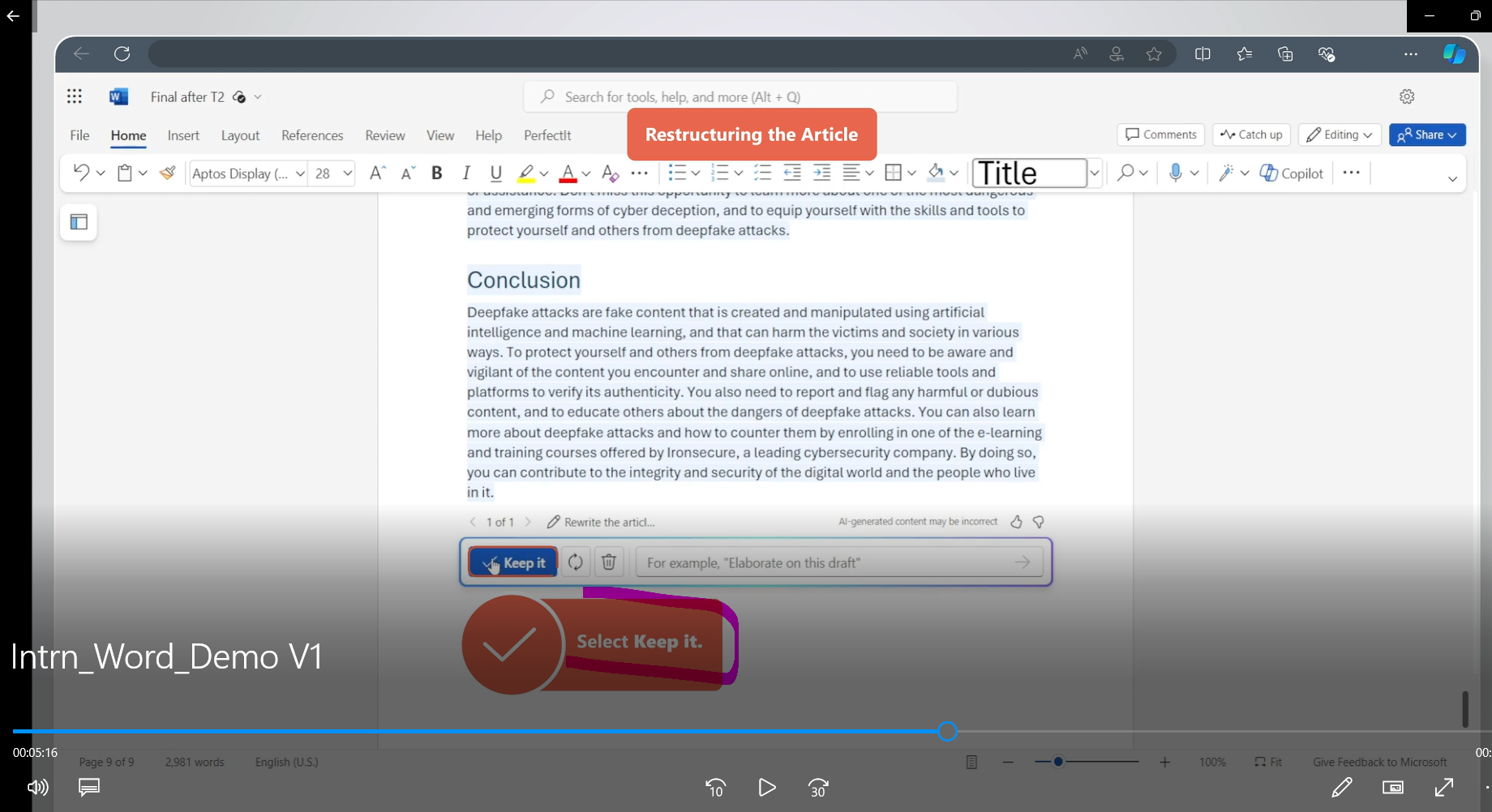Viewport: 1492px width, 812px height.
Task: Skip back 10 seconds in video
Action: pyautogui.click(x=715, y=788)
